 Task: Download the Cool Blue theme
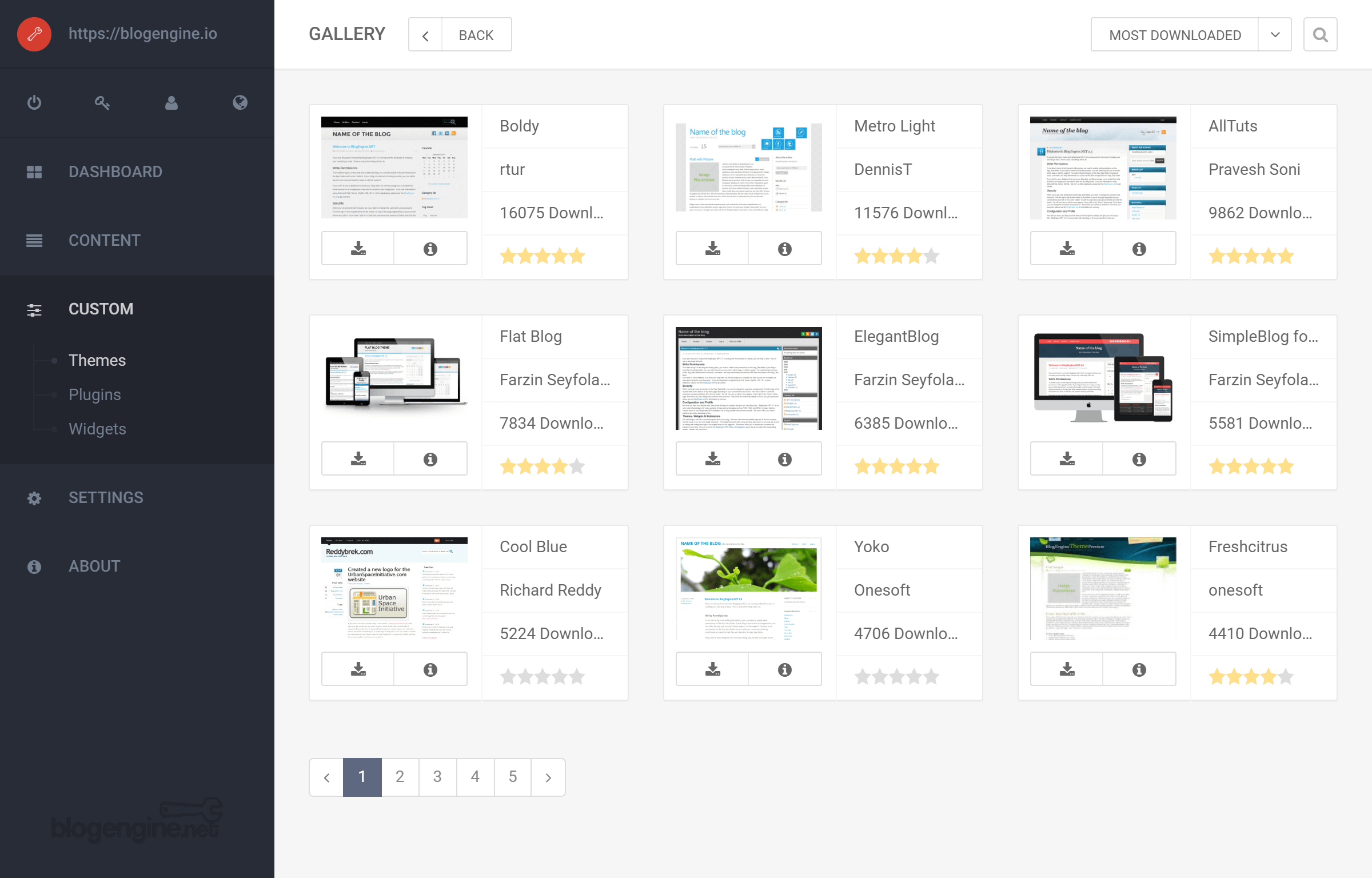click(x=358, y=669)
